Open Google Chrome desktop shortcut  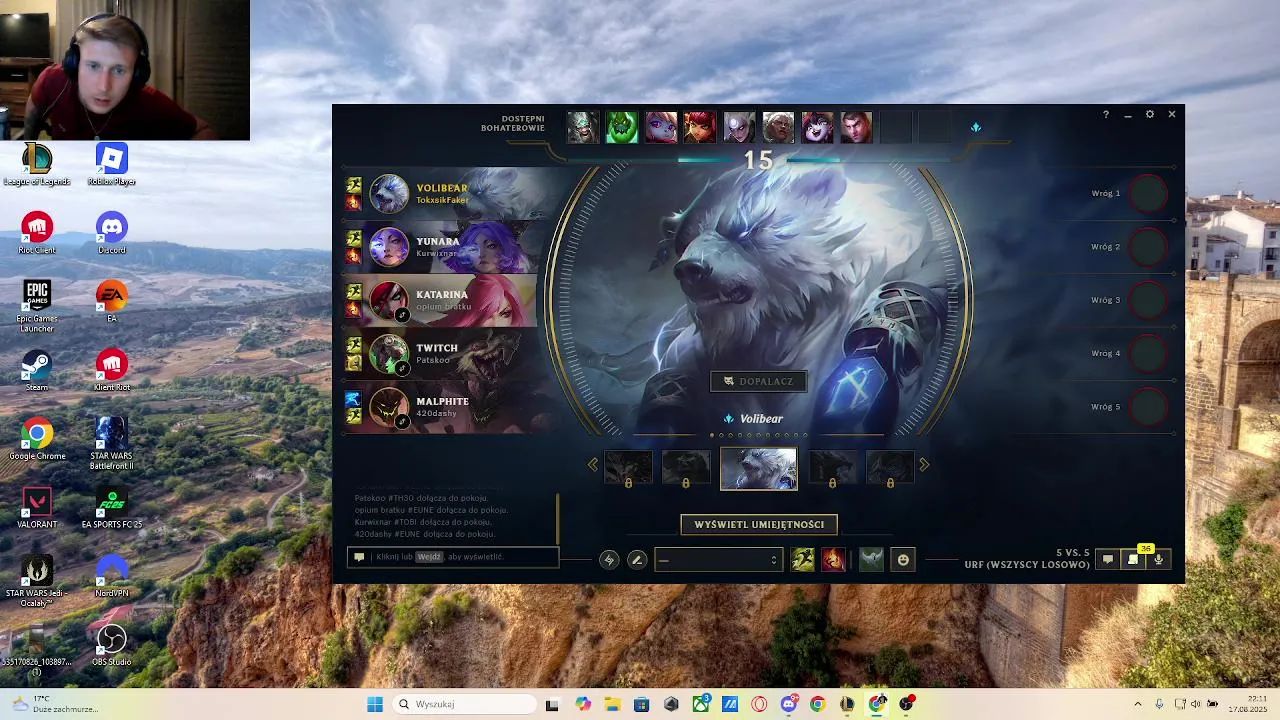37,439
